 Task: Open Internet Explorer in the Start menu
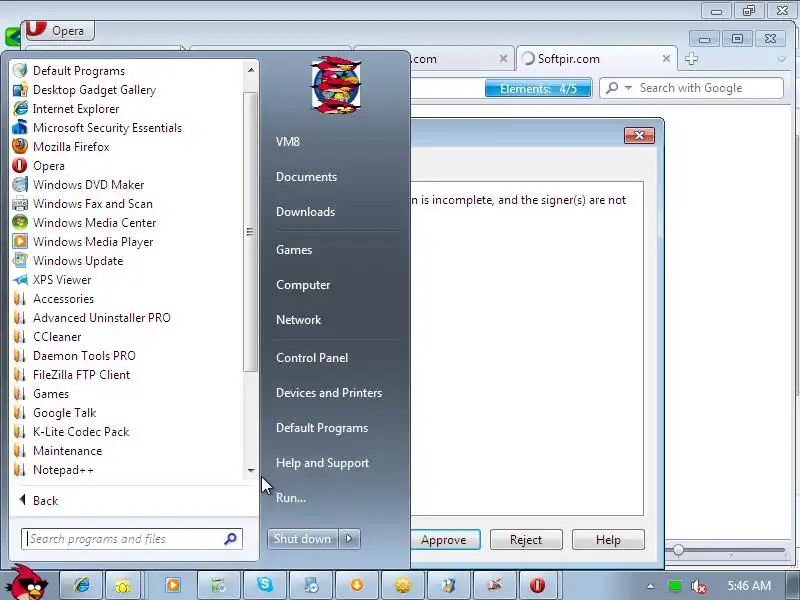coord(76,109)
